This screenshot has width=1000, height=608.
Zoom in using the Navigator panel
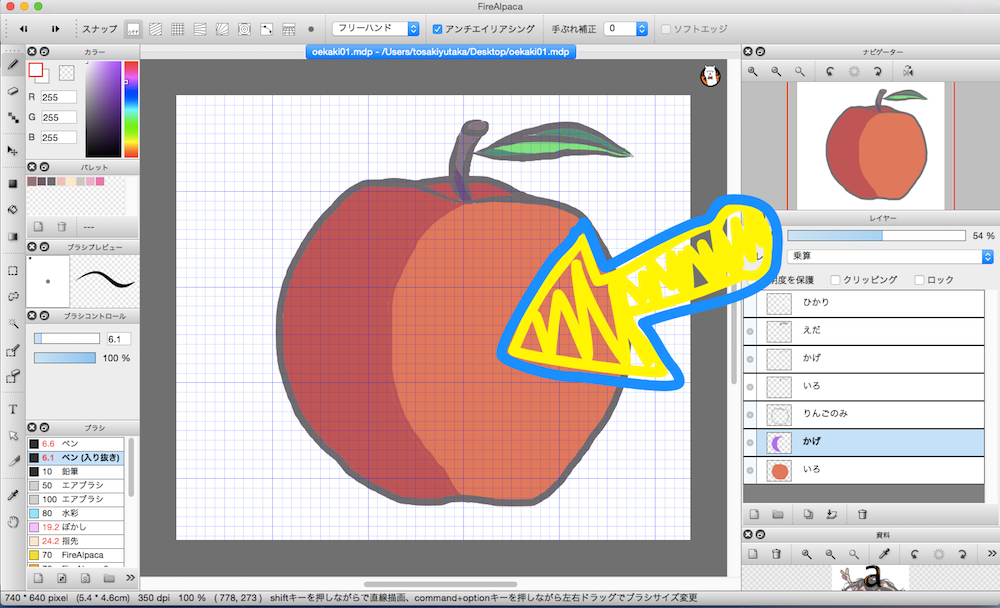click(x=753, y=71)
